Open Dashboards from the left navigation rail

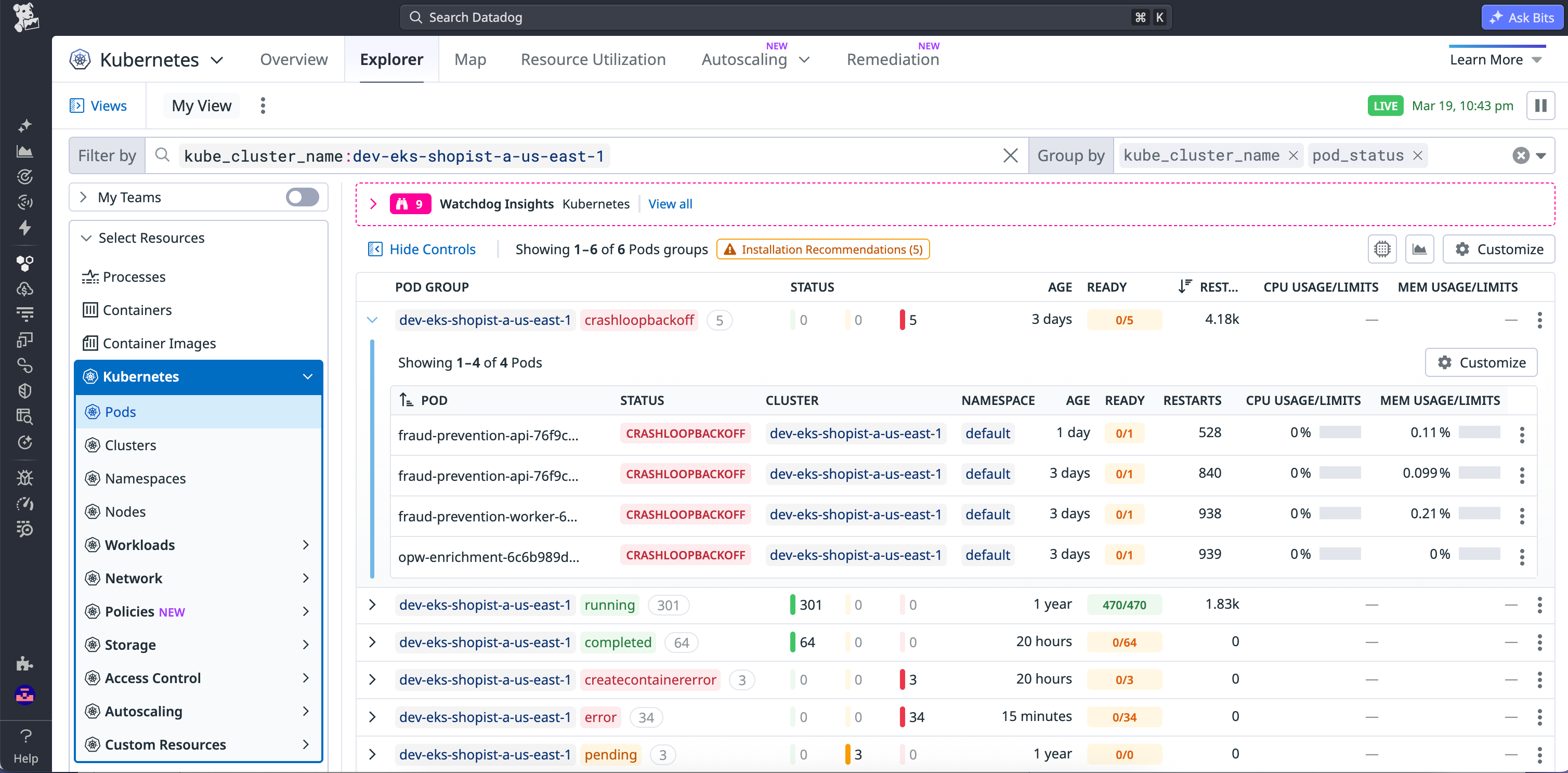coord(25,152)
